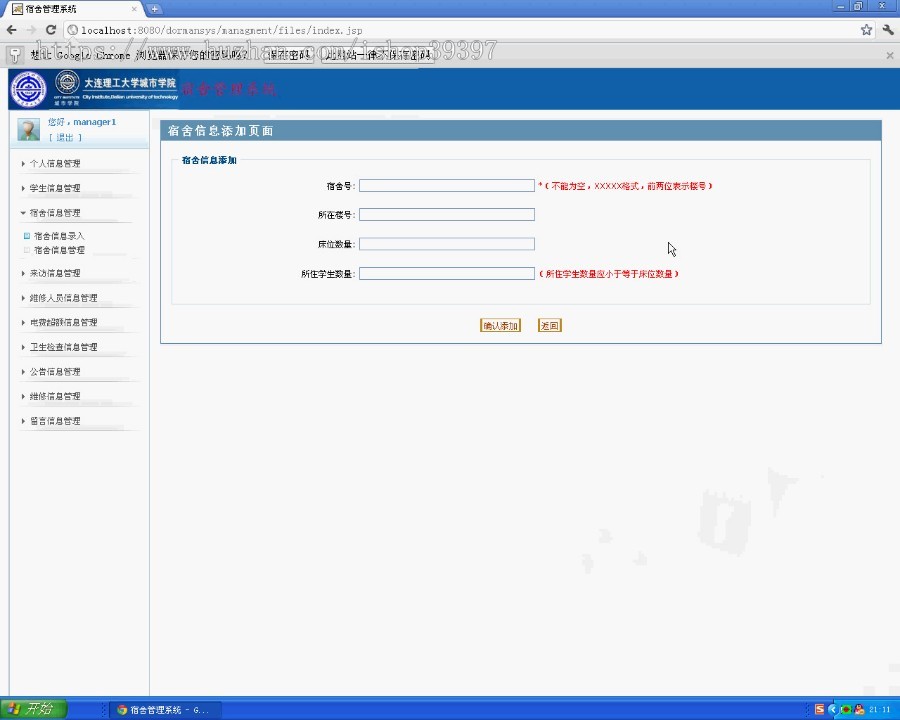
Task: Click the QQ penguin tray icon
Action: [x=859, y=709]
